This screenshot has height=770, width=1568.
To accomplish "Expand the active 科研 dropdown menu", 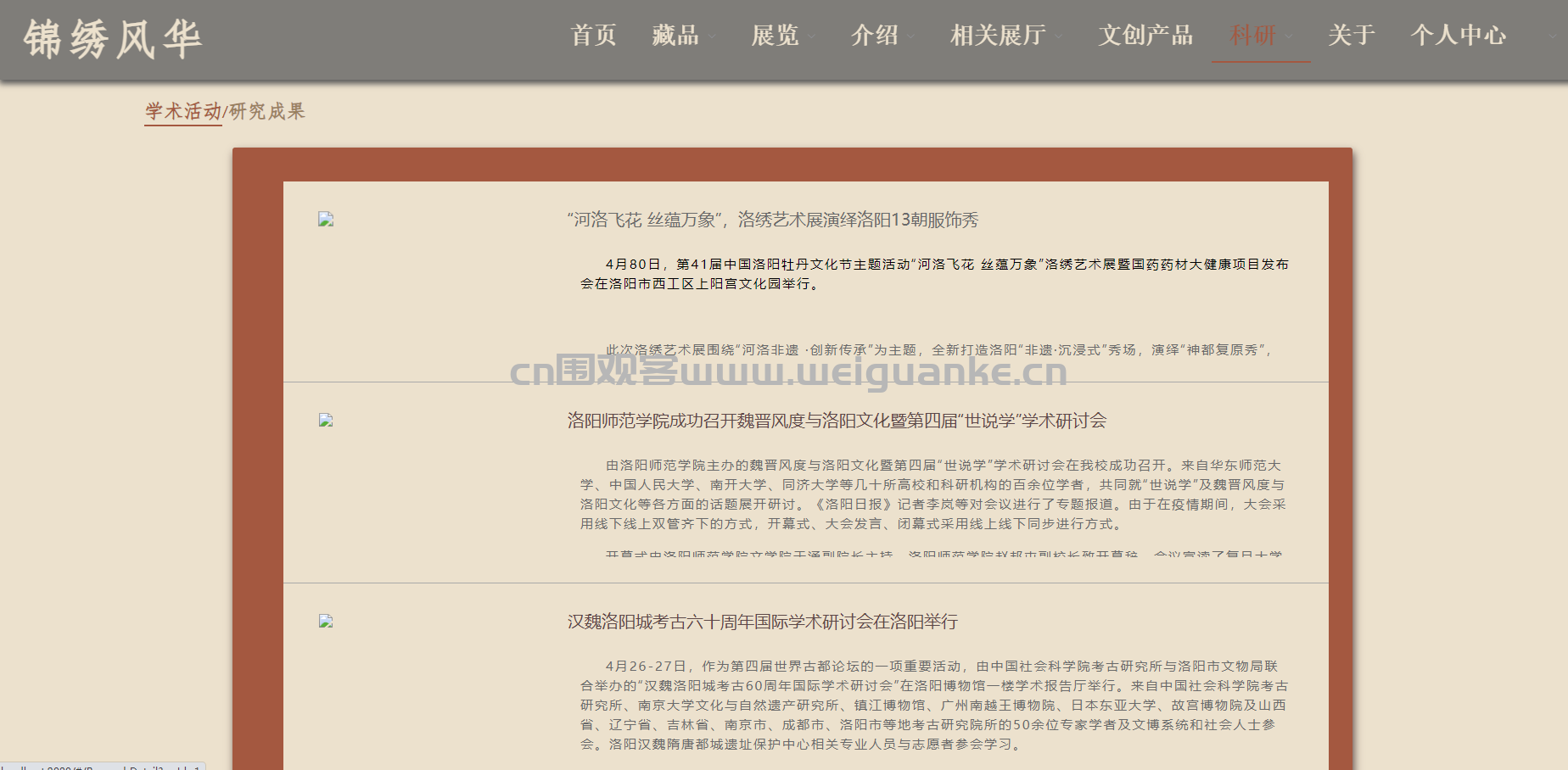I will point(1261,36).
